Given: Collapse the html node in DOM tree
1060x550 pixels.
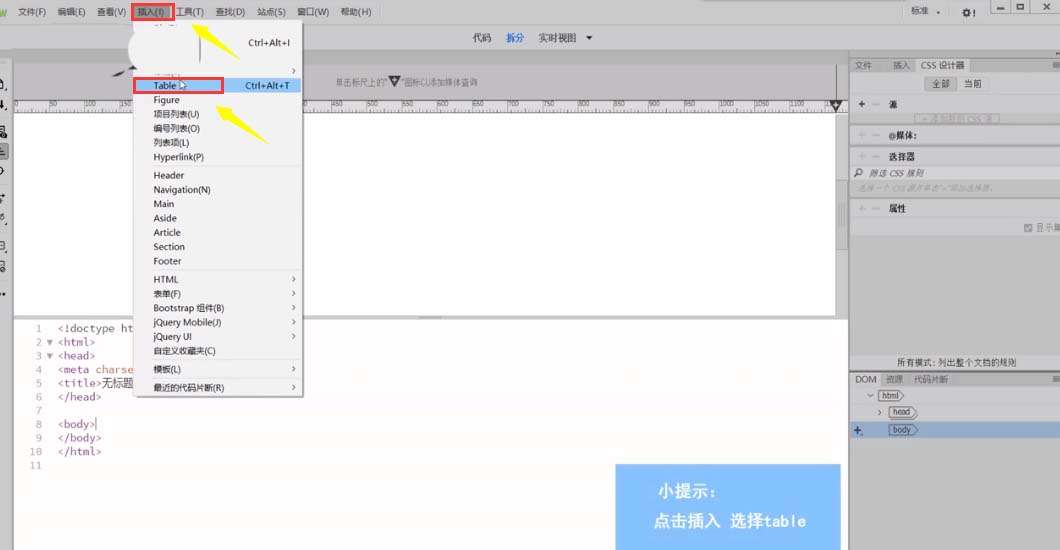Looking at the screenshot, I should pos(870,396).
